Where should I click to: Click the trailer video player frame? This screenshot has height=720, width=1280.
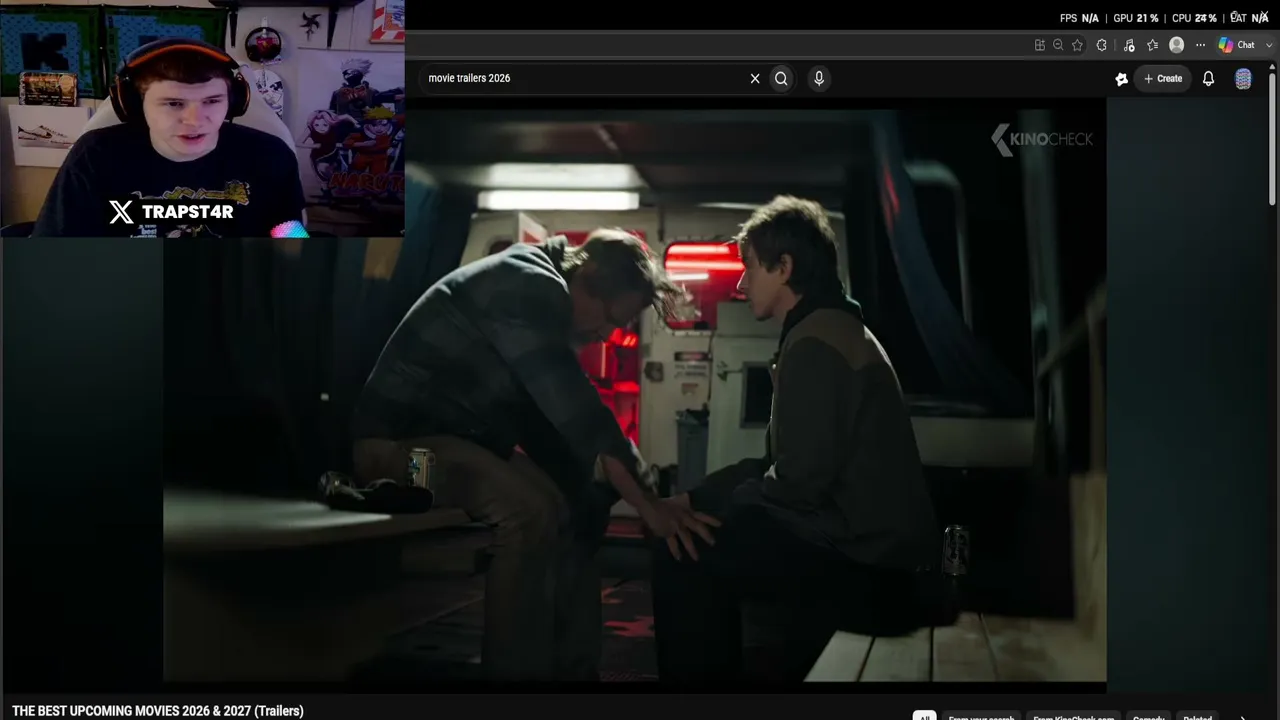(x=635, y=396)
